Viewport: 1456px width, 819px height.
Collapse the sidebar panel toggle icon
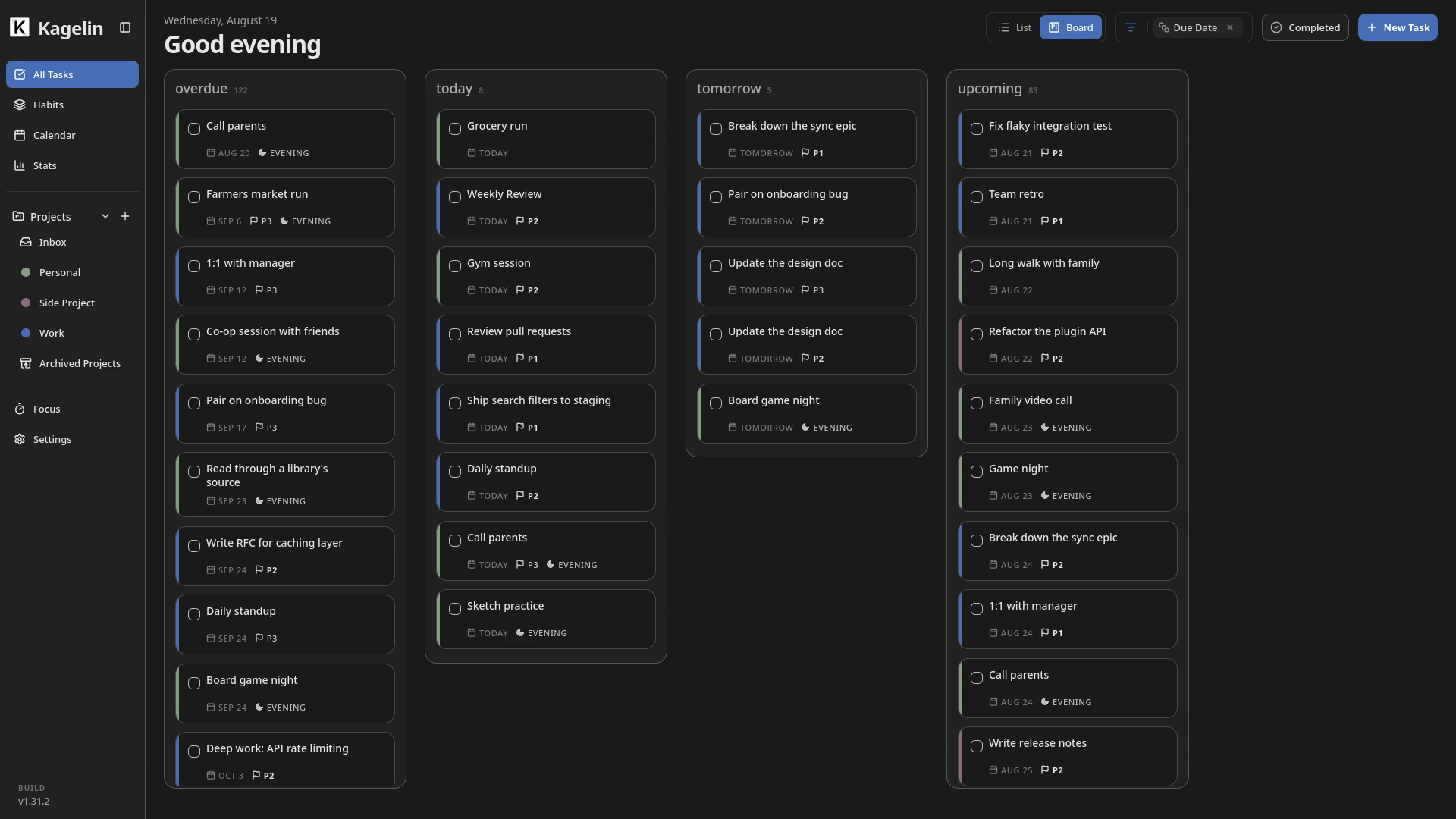tap(125, 28)
